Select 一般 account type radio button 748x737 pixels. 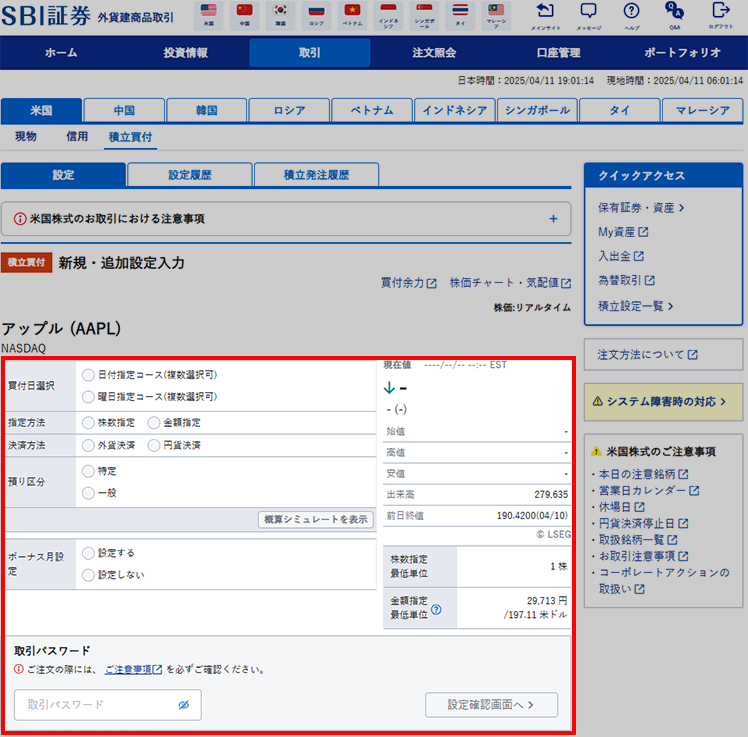click(88, 493)
